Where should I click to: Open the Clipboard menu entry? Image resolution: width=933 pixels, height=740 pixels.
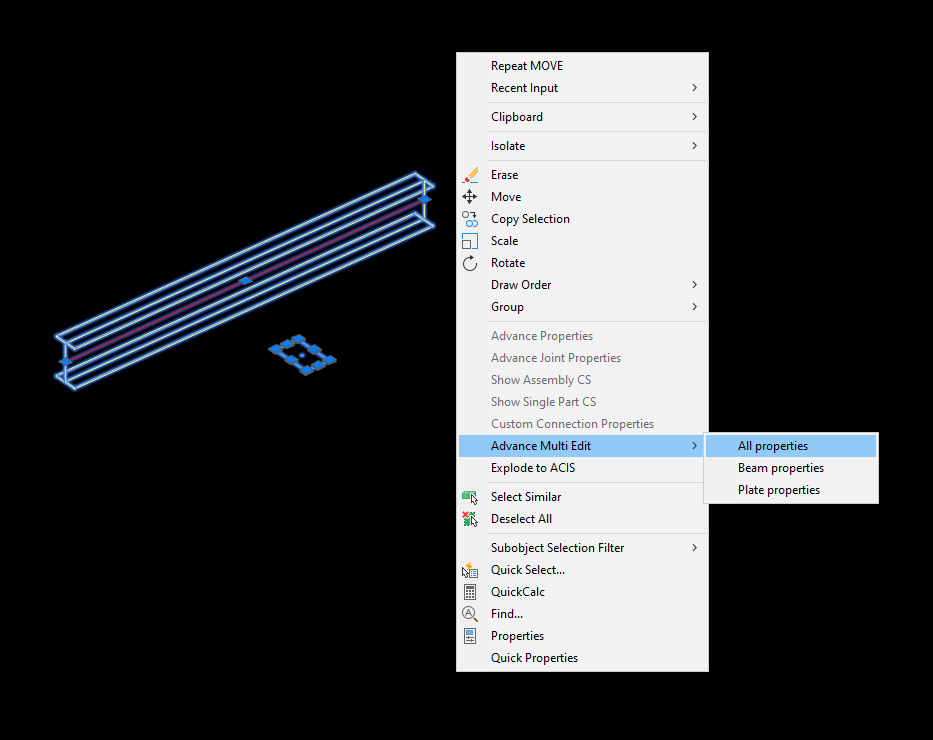(x=583, y=117)
